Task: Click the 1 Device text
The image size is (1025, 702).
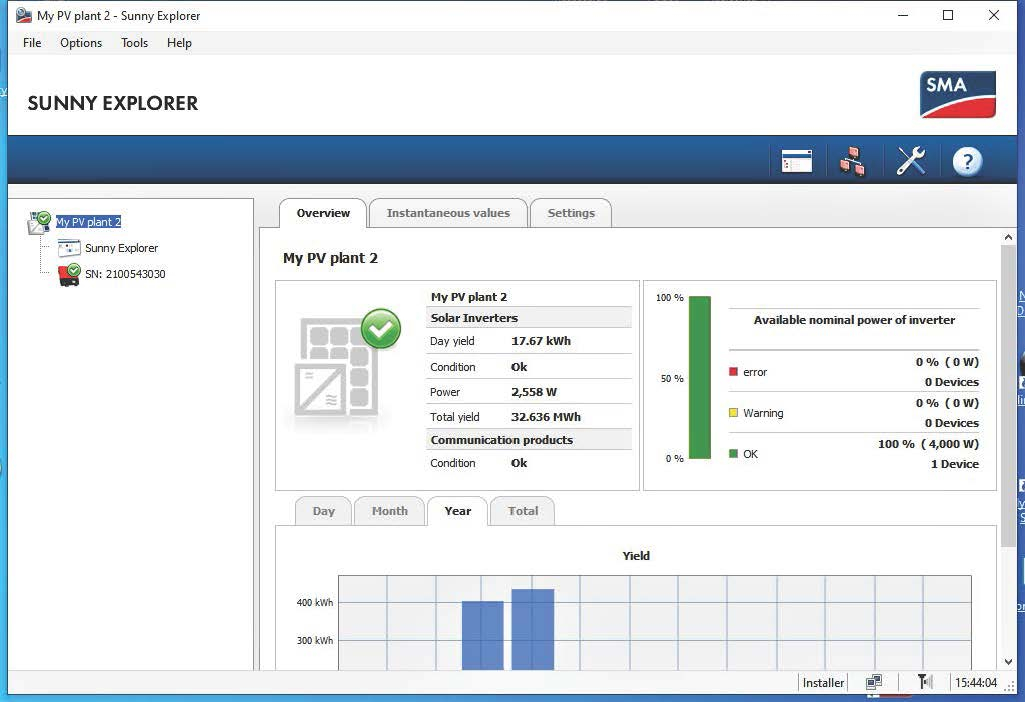Action: [954, 464]
